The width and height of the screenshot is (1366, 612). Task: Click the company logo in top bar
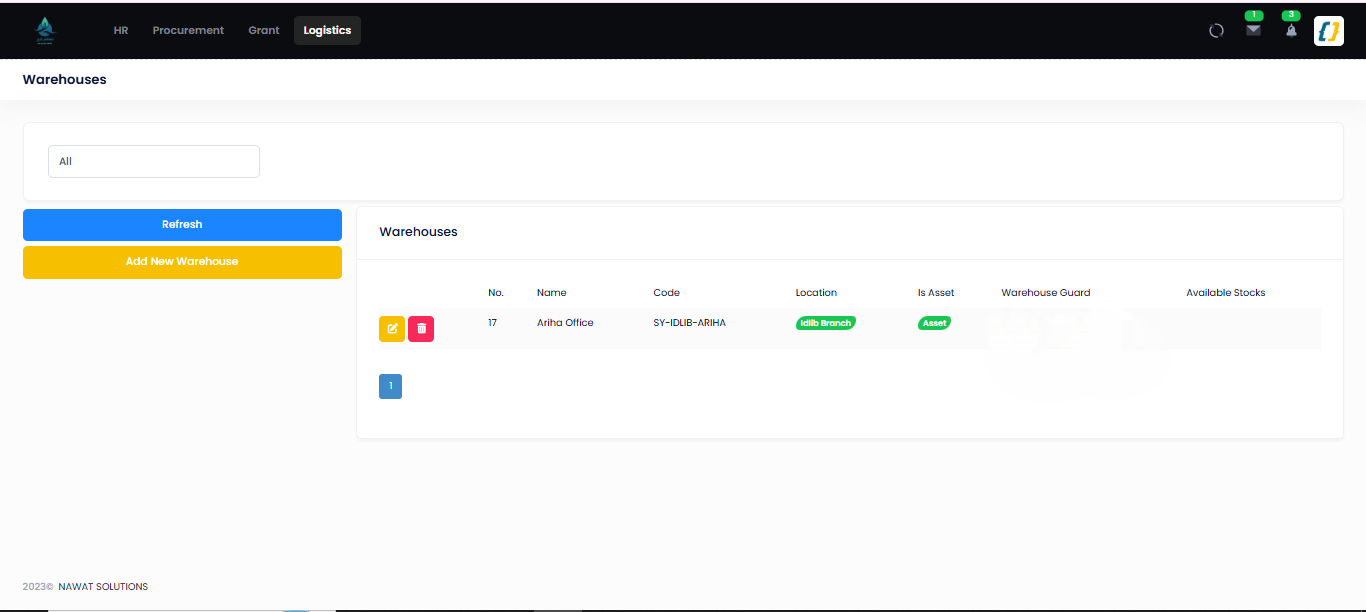[x=45, y=31]
